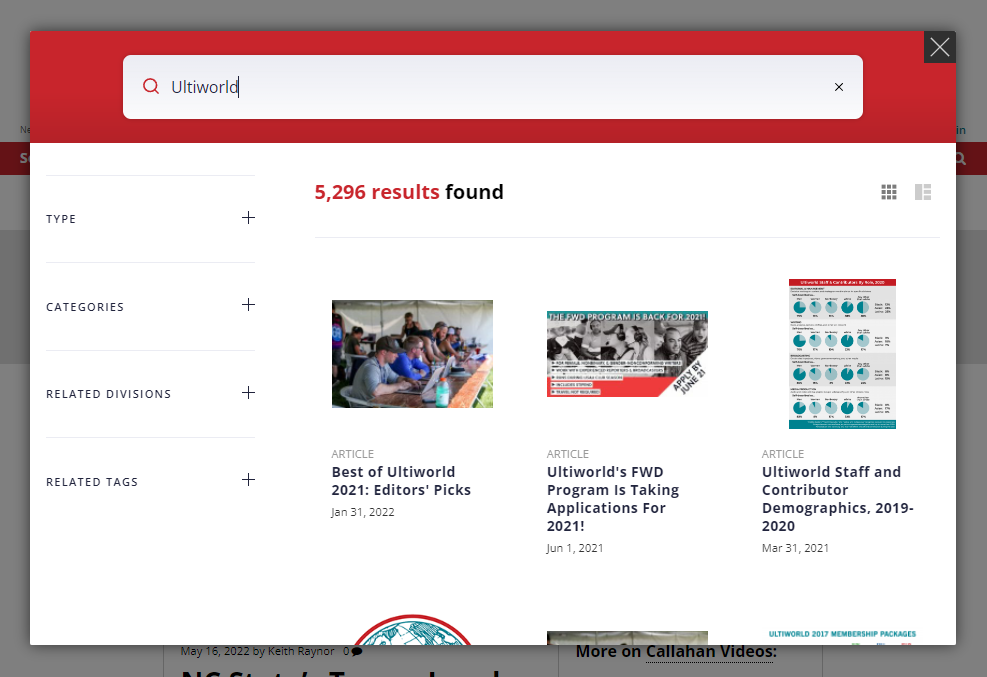The width and height of the screenshot is (987, 677).
Task: Click the RELATED TAGS filter label
Action: [x=92, y=482]
